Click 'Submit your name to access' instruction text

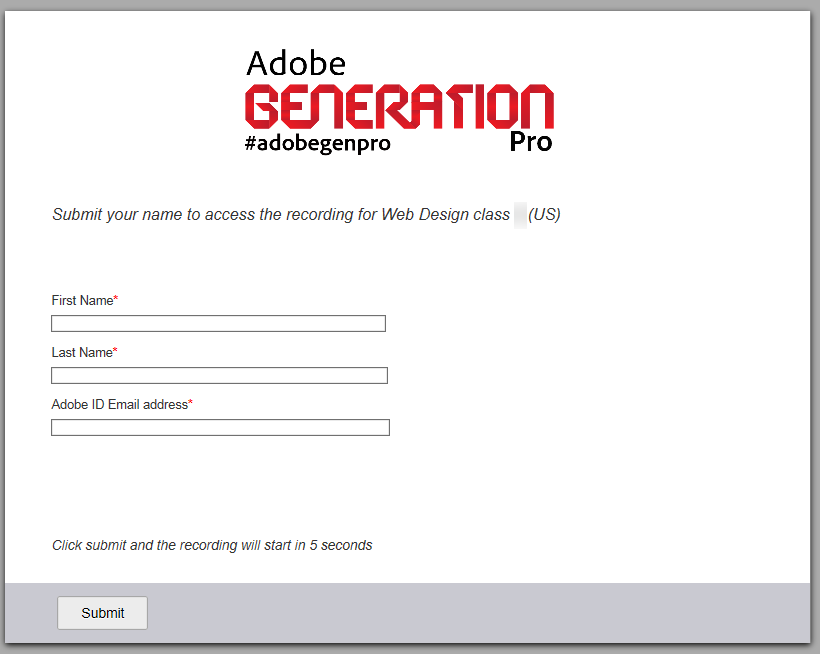click(x=306, y=214)
